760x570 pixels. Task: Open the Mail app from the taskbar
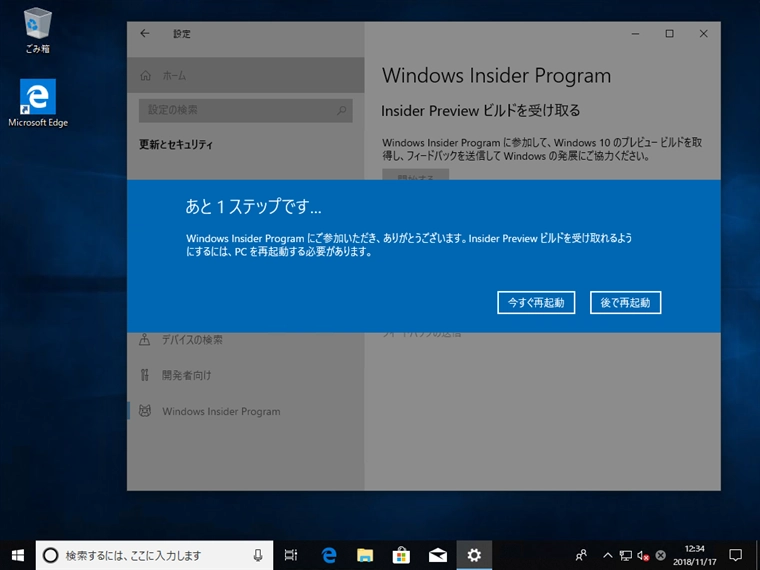tap(438, 555)
